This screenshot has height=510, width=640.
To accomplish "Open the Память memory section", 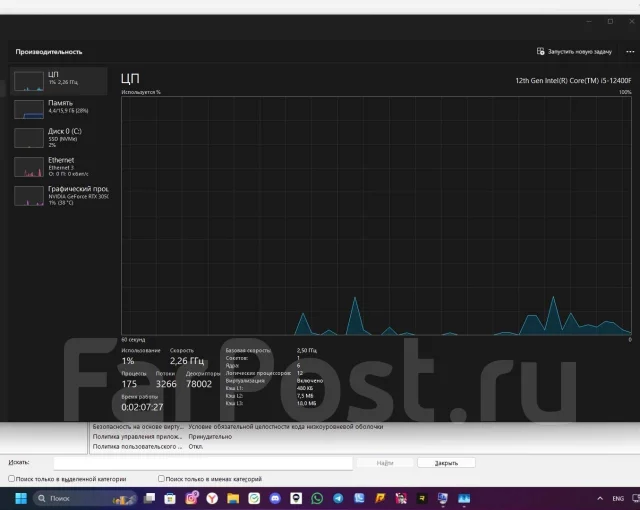I will (59, 109).
